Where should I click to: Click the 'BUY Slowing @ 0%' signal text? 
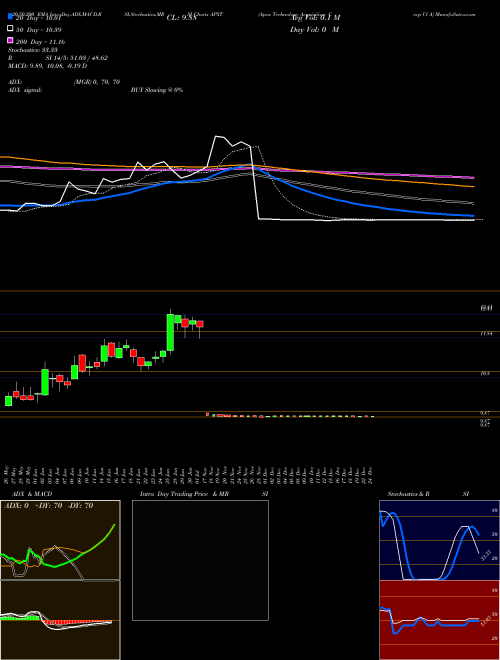coord(157,90)
